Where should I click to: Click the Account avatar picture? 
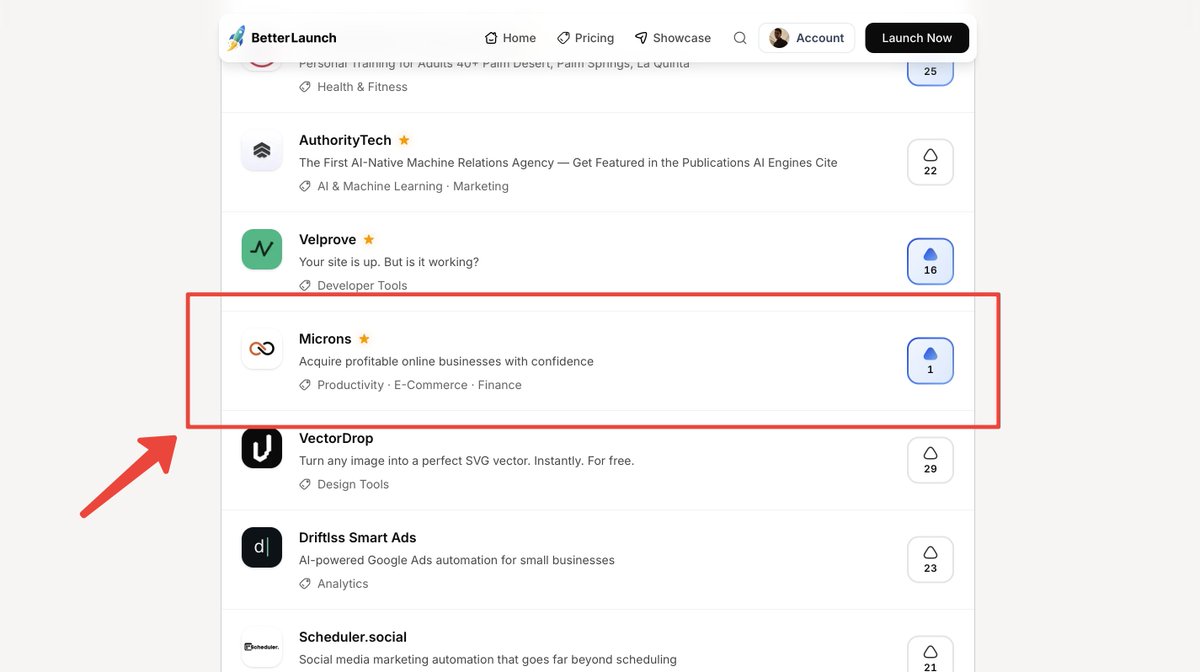(779, 38)
